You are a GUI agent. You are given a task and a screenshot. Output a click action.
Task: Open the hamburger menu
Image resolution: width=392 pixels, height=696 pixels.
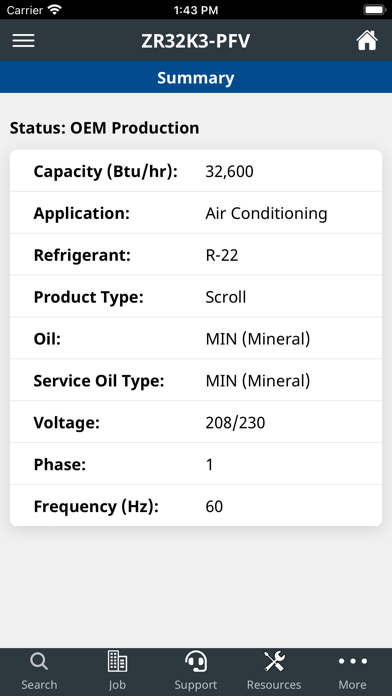[24, 40]
